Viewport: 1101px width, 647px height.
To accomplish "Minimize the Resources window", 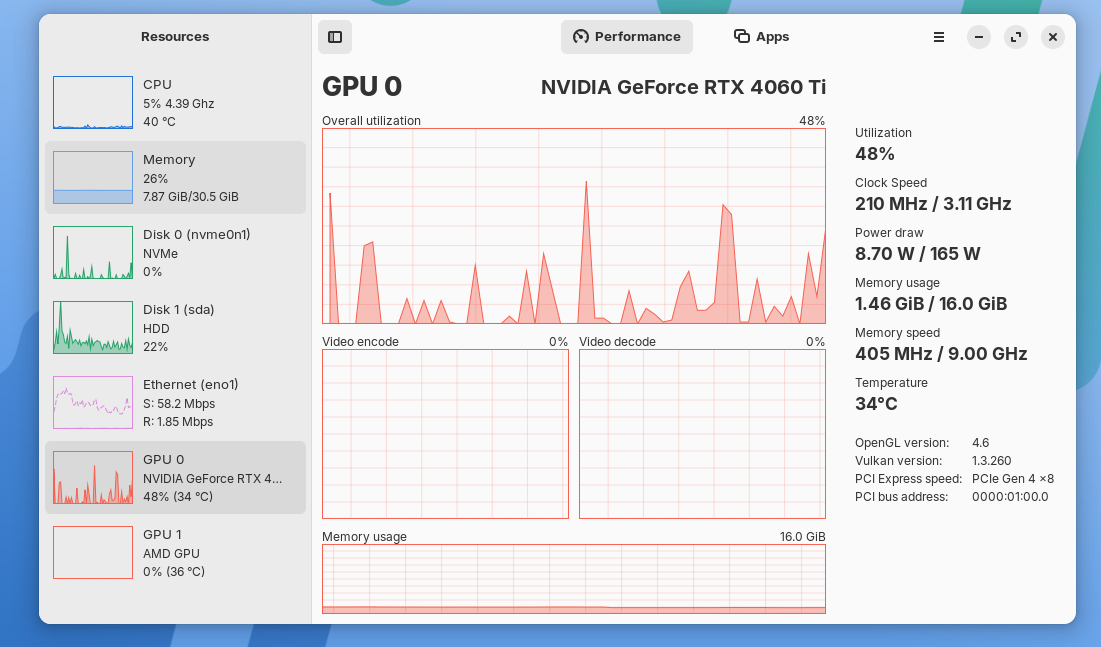I will click(x=979, y=37).
